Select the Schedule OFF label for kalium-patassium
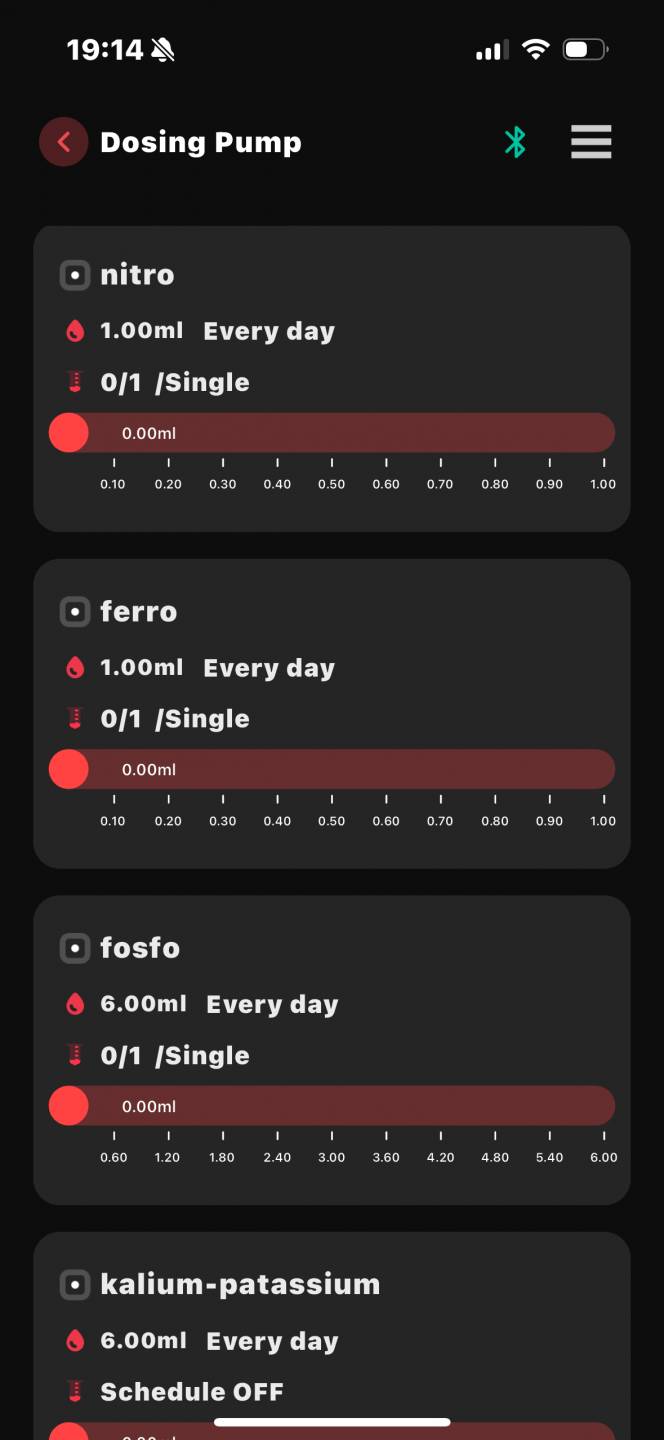This screenshot has height=1440, width=664. [x=192, y=1392]
